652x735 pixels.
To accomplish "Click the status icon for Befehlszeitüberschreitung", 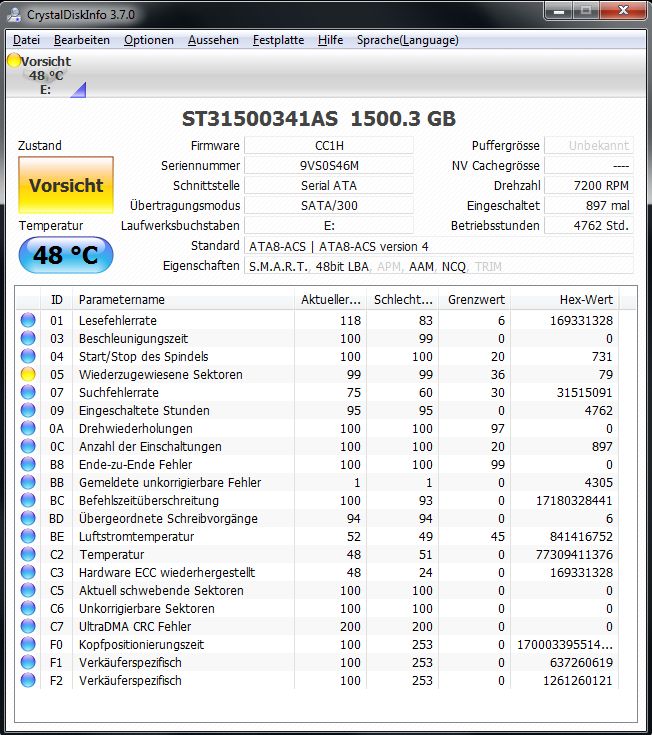I will coord(28,500).
